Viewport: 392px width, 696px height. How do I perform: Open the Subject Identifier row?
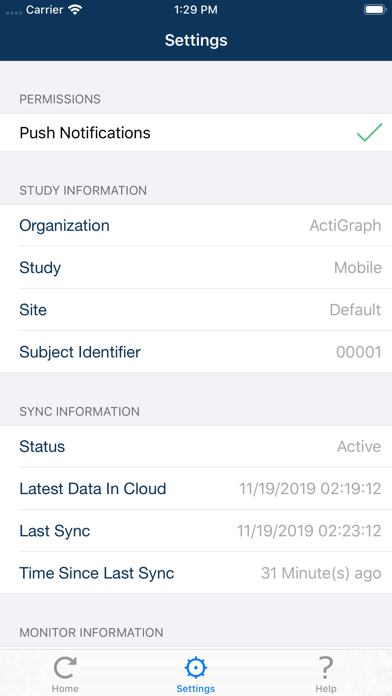pyautogui.click(x=196, y=352)
